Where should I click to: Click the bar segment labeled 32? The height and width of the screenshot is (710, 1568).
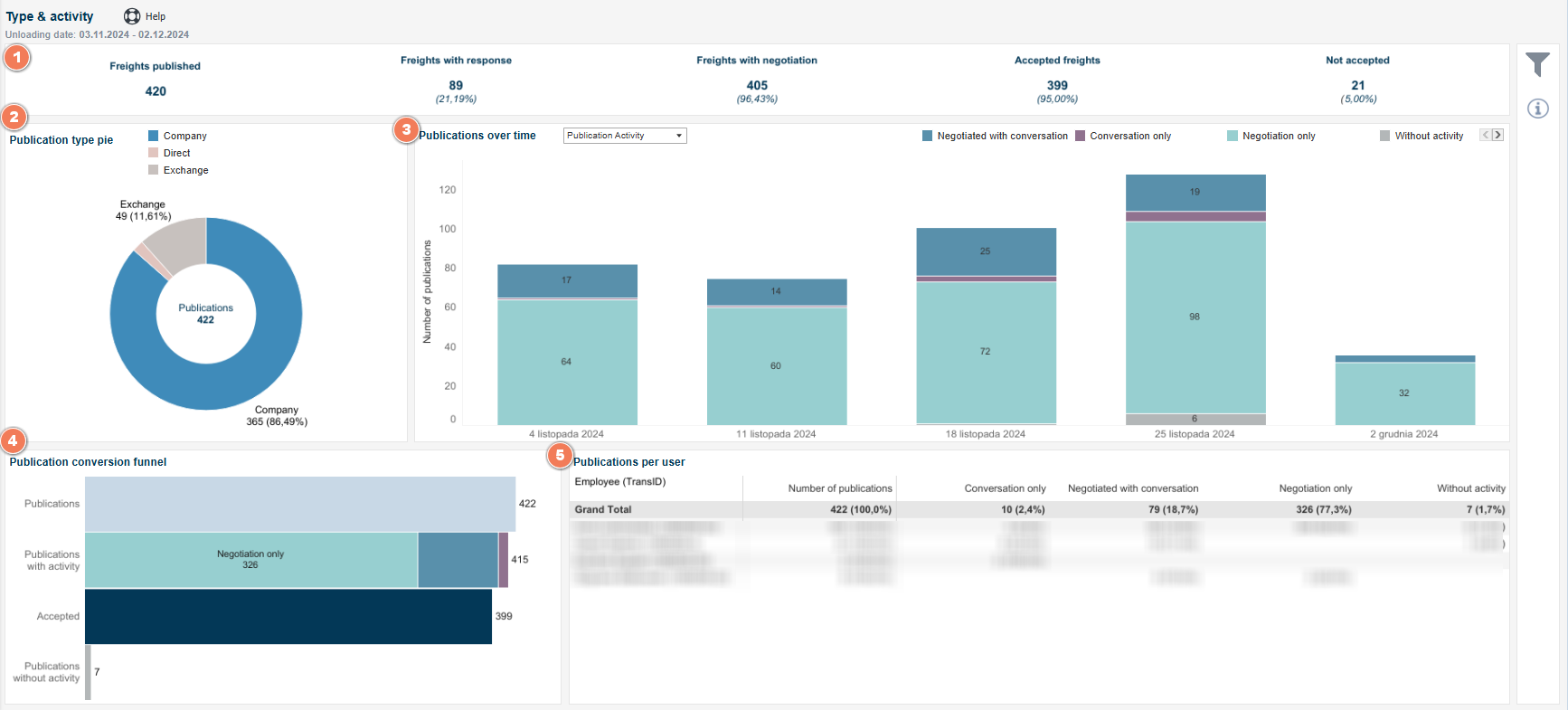point(1405,393)
